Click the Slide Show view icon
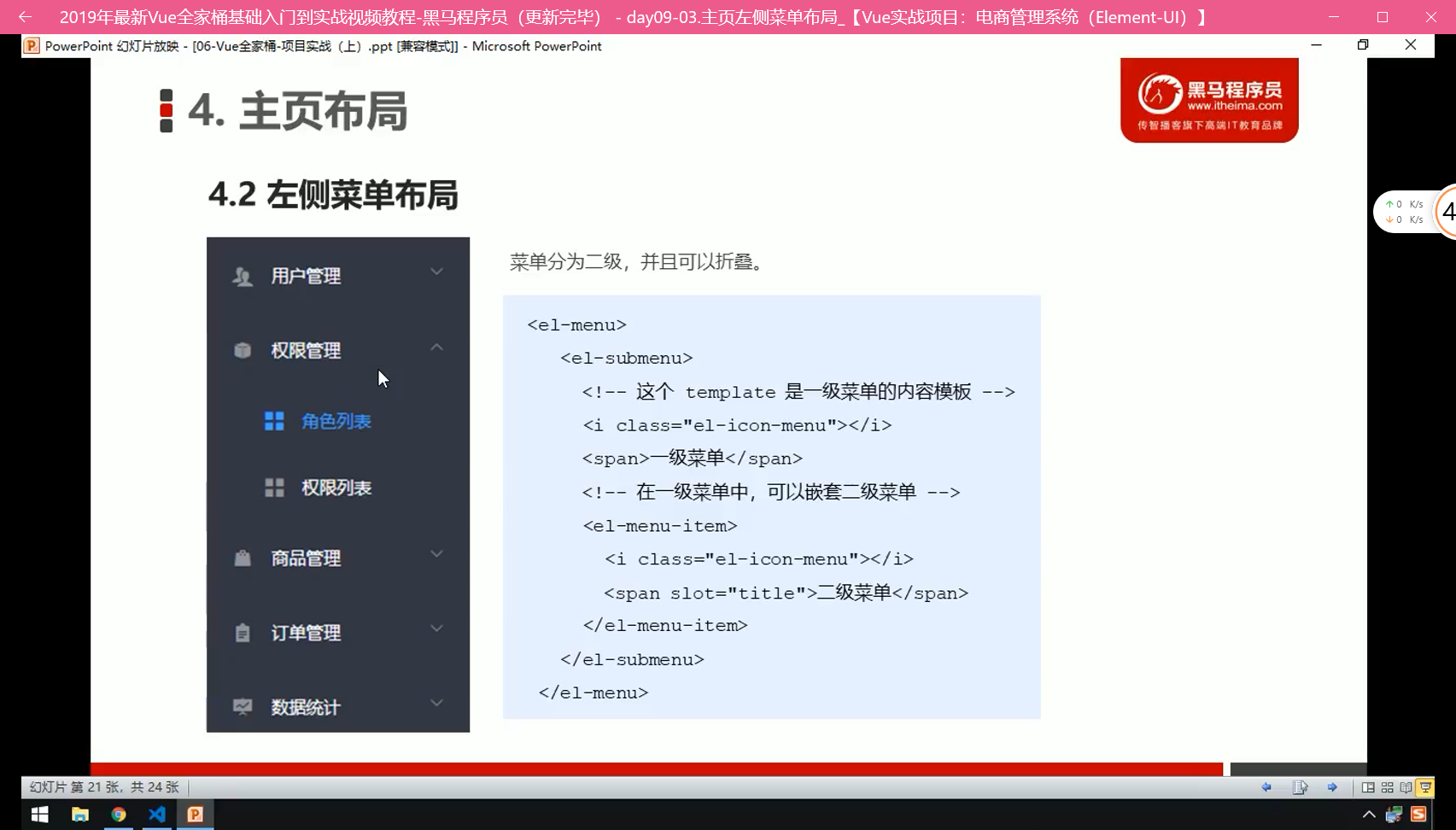 pos(1425,787)
